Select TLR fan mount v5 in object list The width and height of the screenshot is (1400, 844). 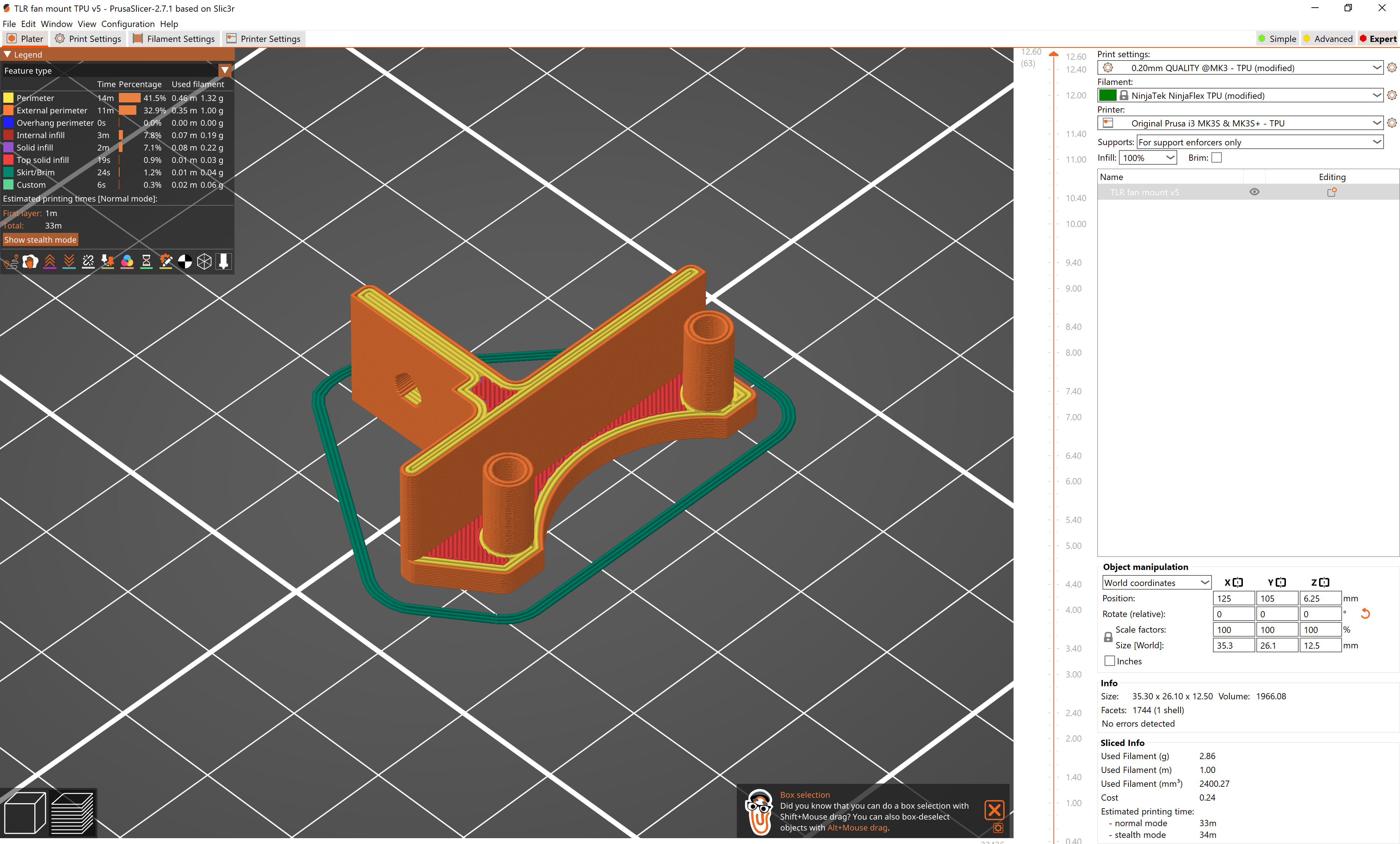[x=1144, y=192]
